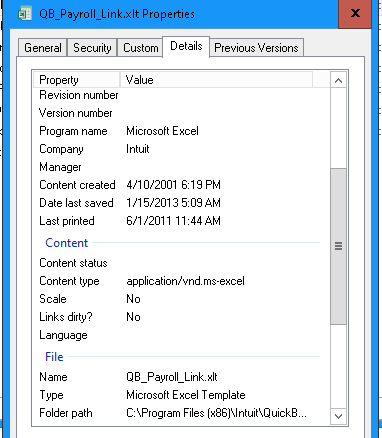The image size is (382, 438).
Task: Click the value Microsoft Excel
Action: (162, 131)
